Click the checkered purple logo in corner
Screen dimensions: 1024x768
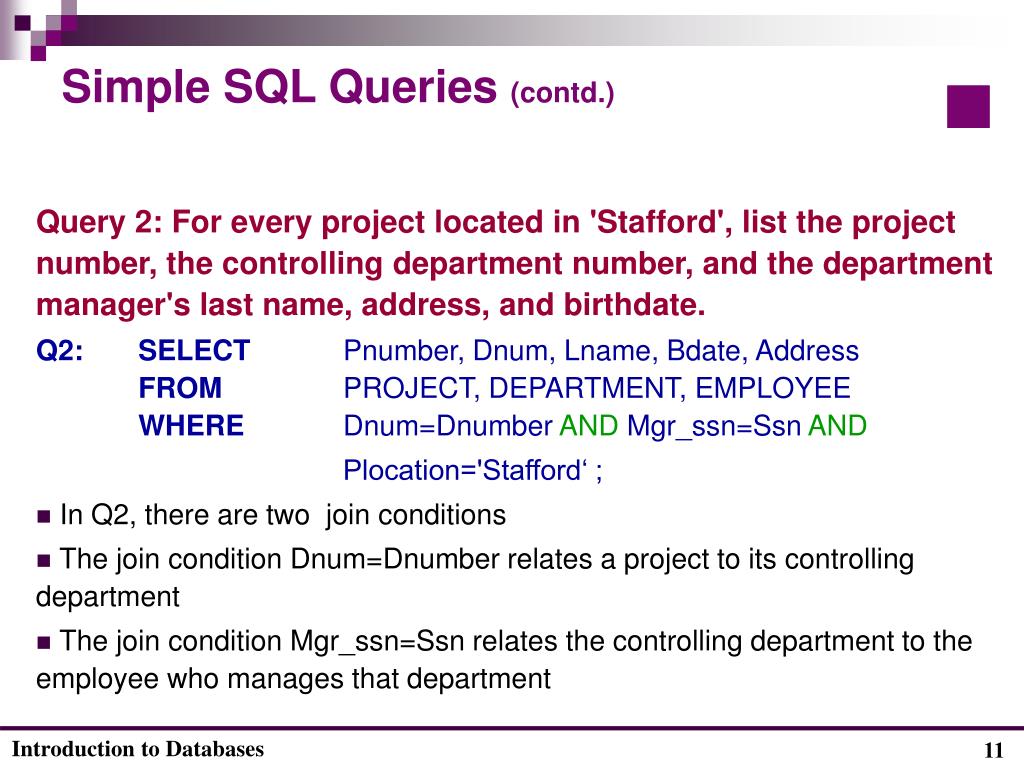[x=38, y=29]
